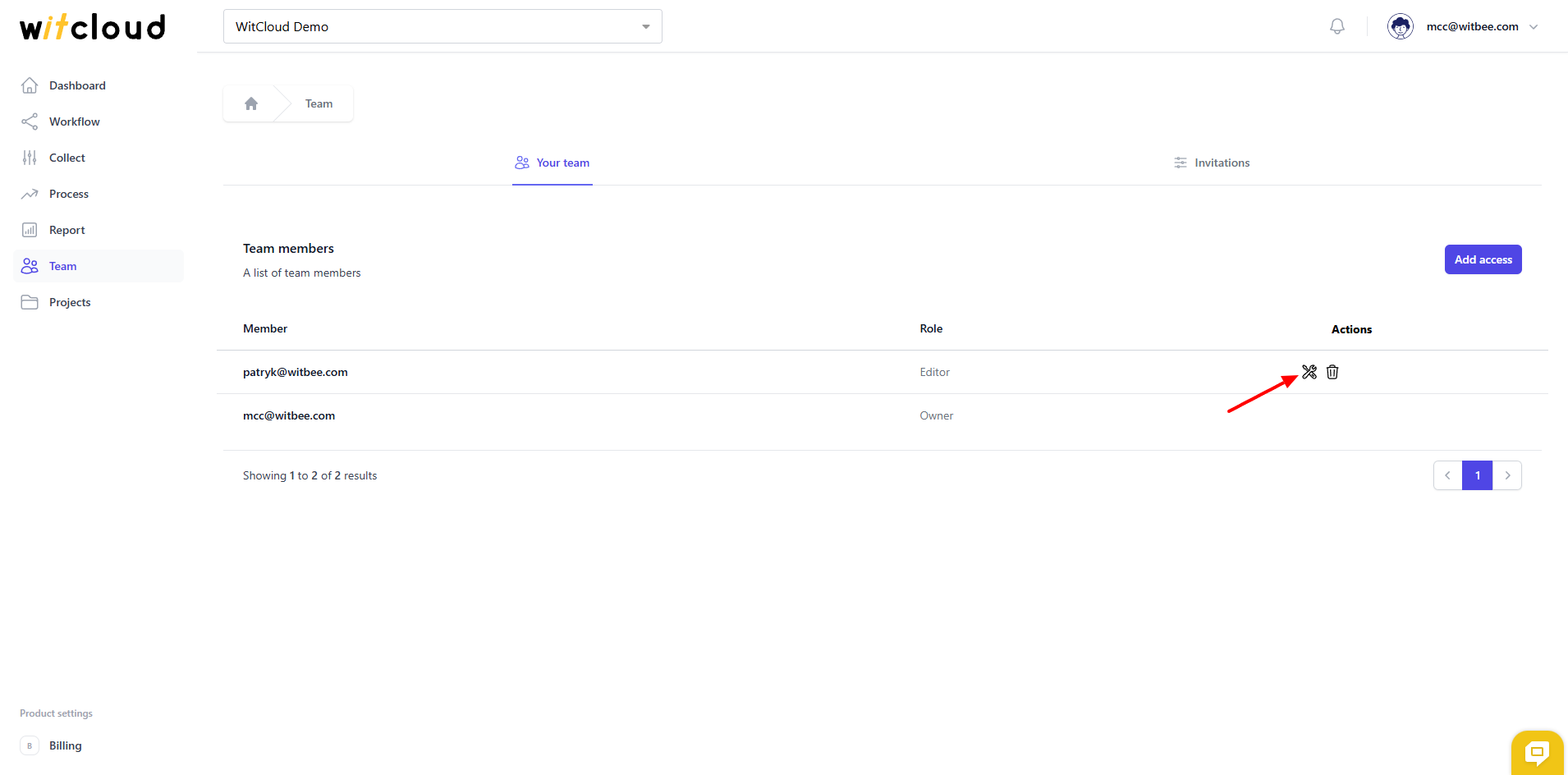The width and height of the screenshot is (1568, 775).
Task: Click the witcloud logo
Action: tap(93, 27)
